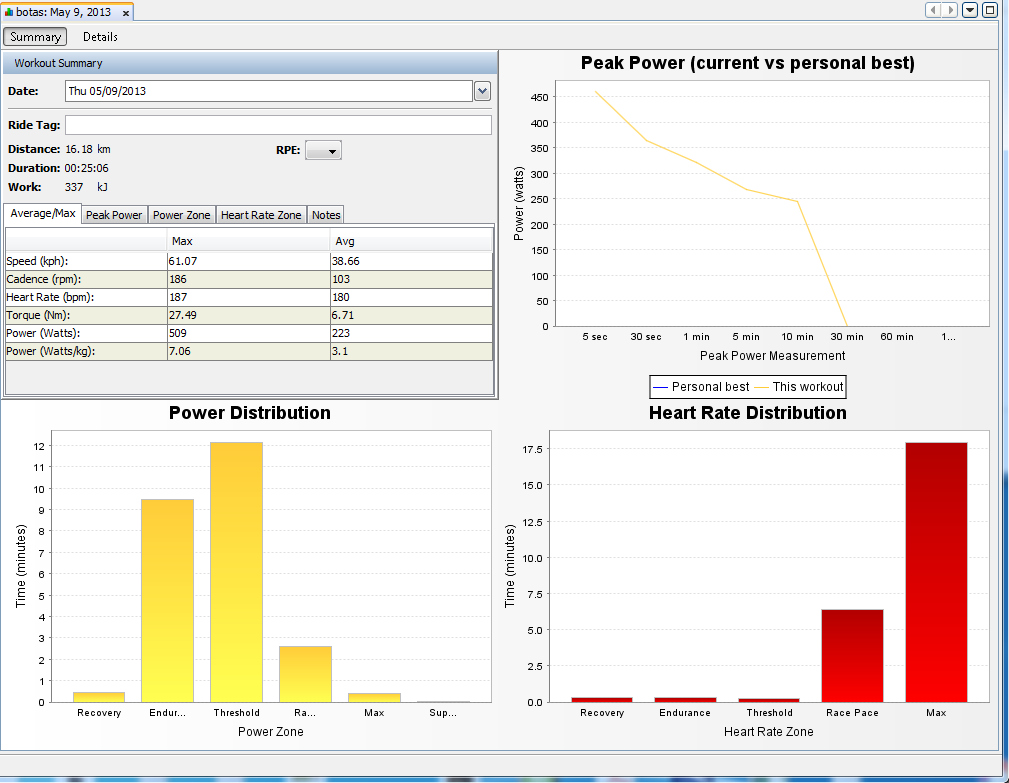
Task: Expand the RPE combo box
Action: point(323,151)
